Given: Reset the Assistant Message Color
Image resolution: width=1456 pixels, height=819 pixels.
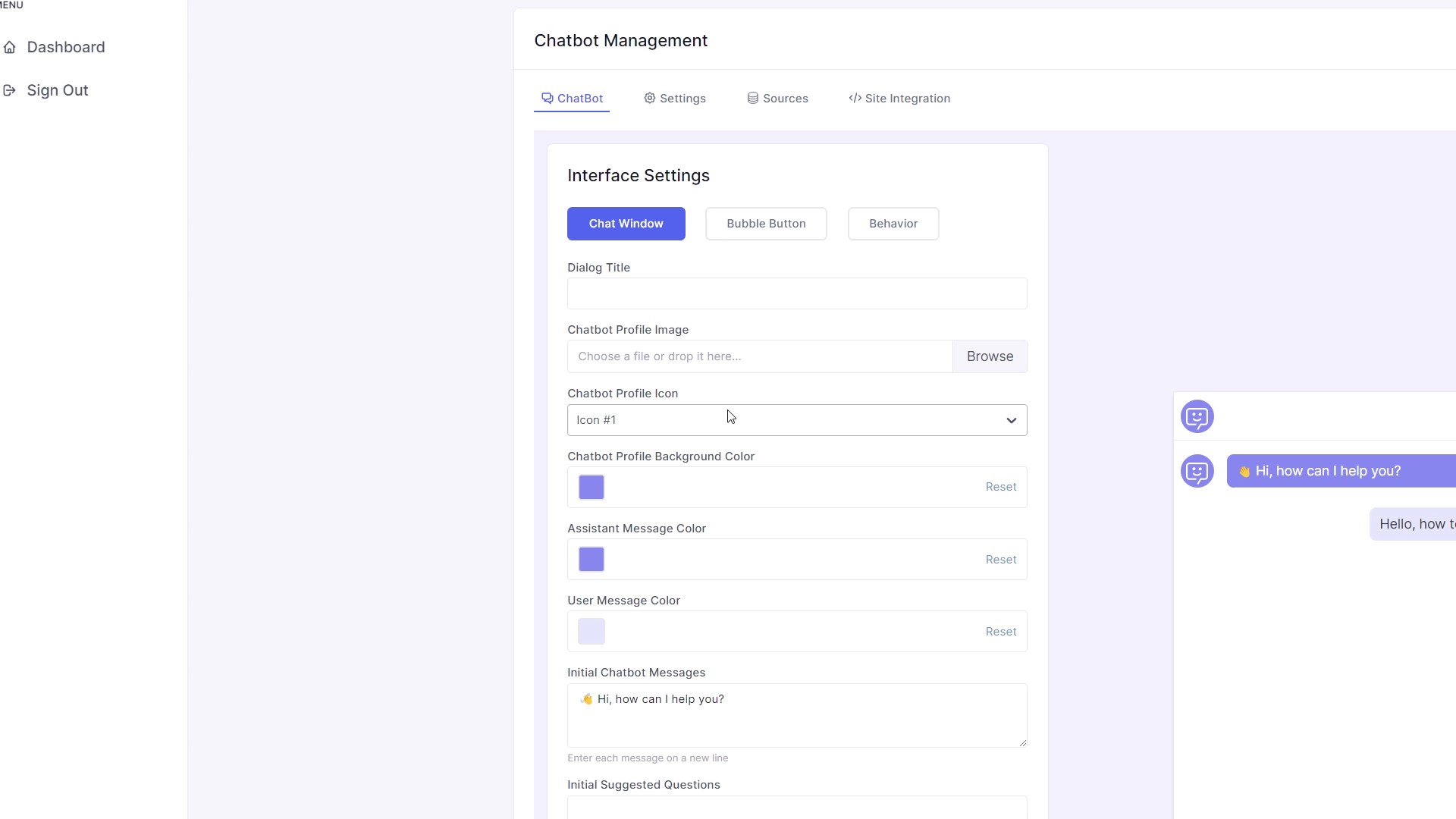Looking at the screenshot, I should click(1000, 560).
